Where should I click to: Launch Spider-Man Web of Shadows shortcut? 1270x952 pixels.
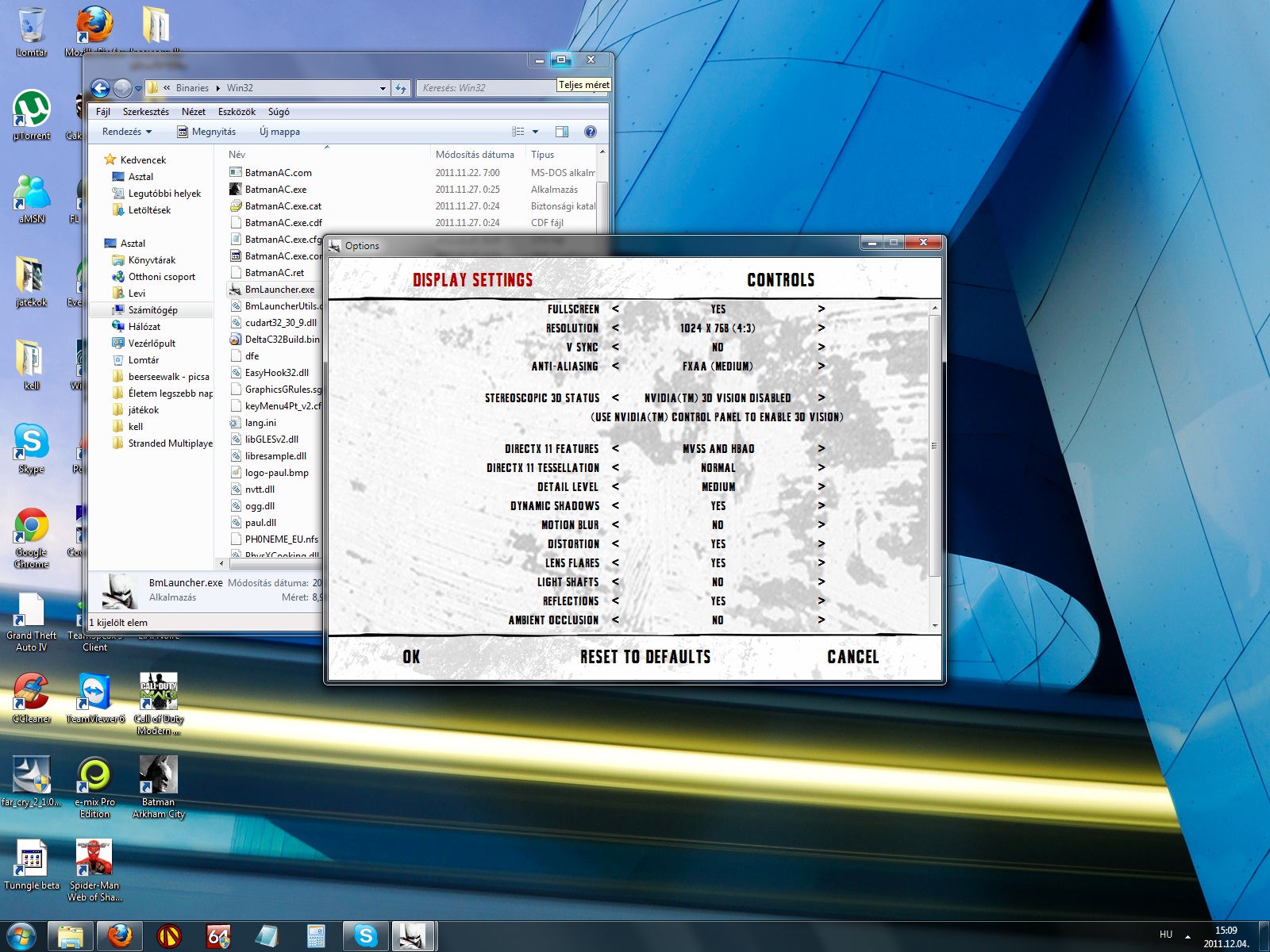coord(95,870)
